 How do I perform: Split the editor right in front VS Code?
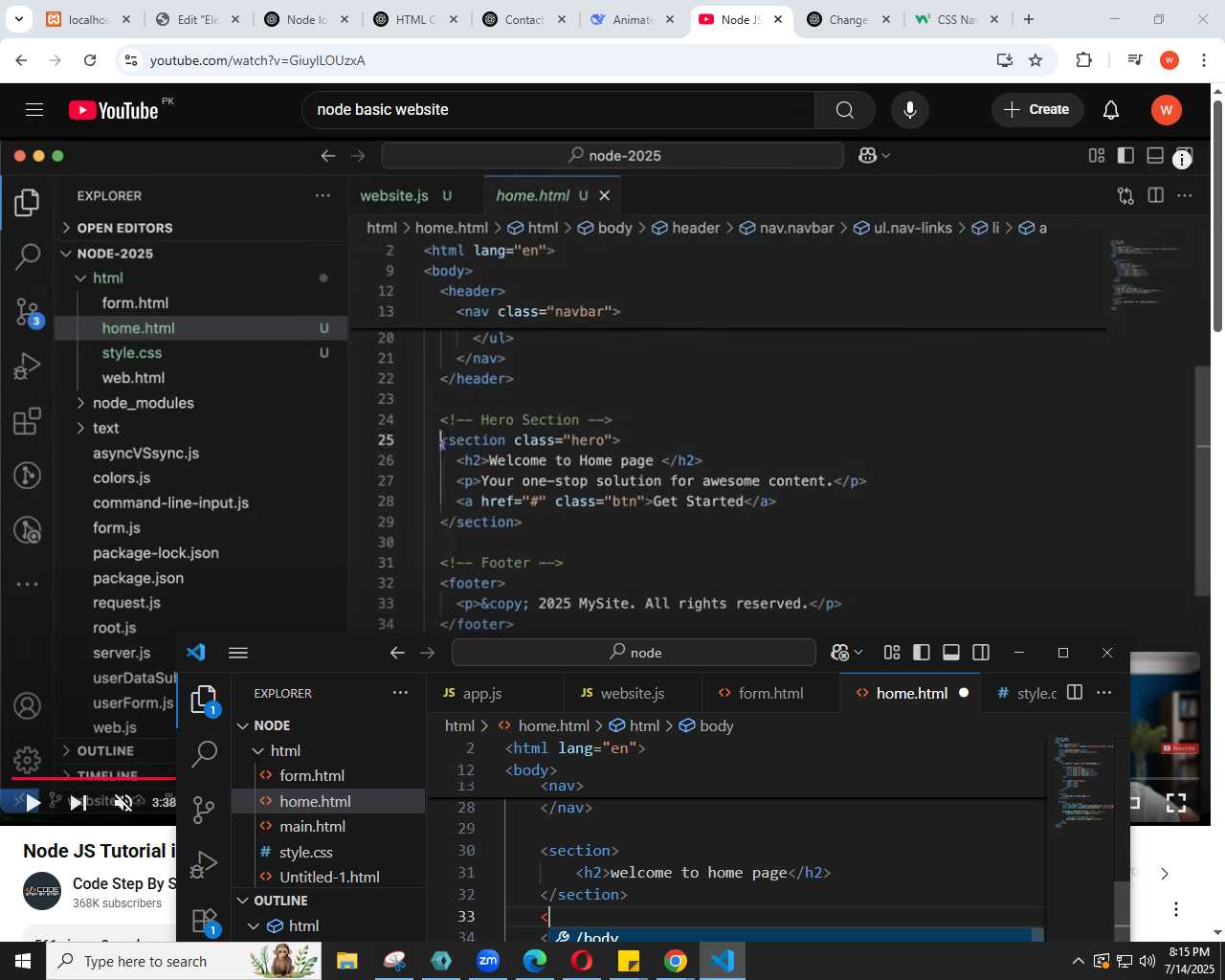[x=1075, y=693]
